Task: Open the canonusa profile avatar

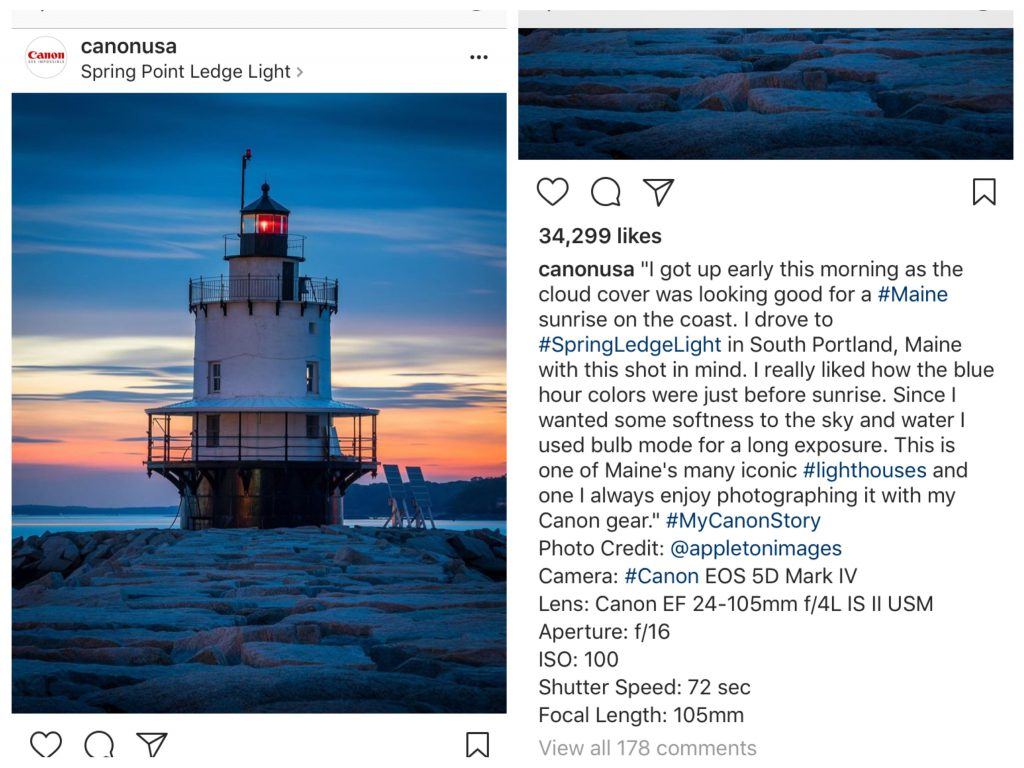Action: coord(46,57)
